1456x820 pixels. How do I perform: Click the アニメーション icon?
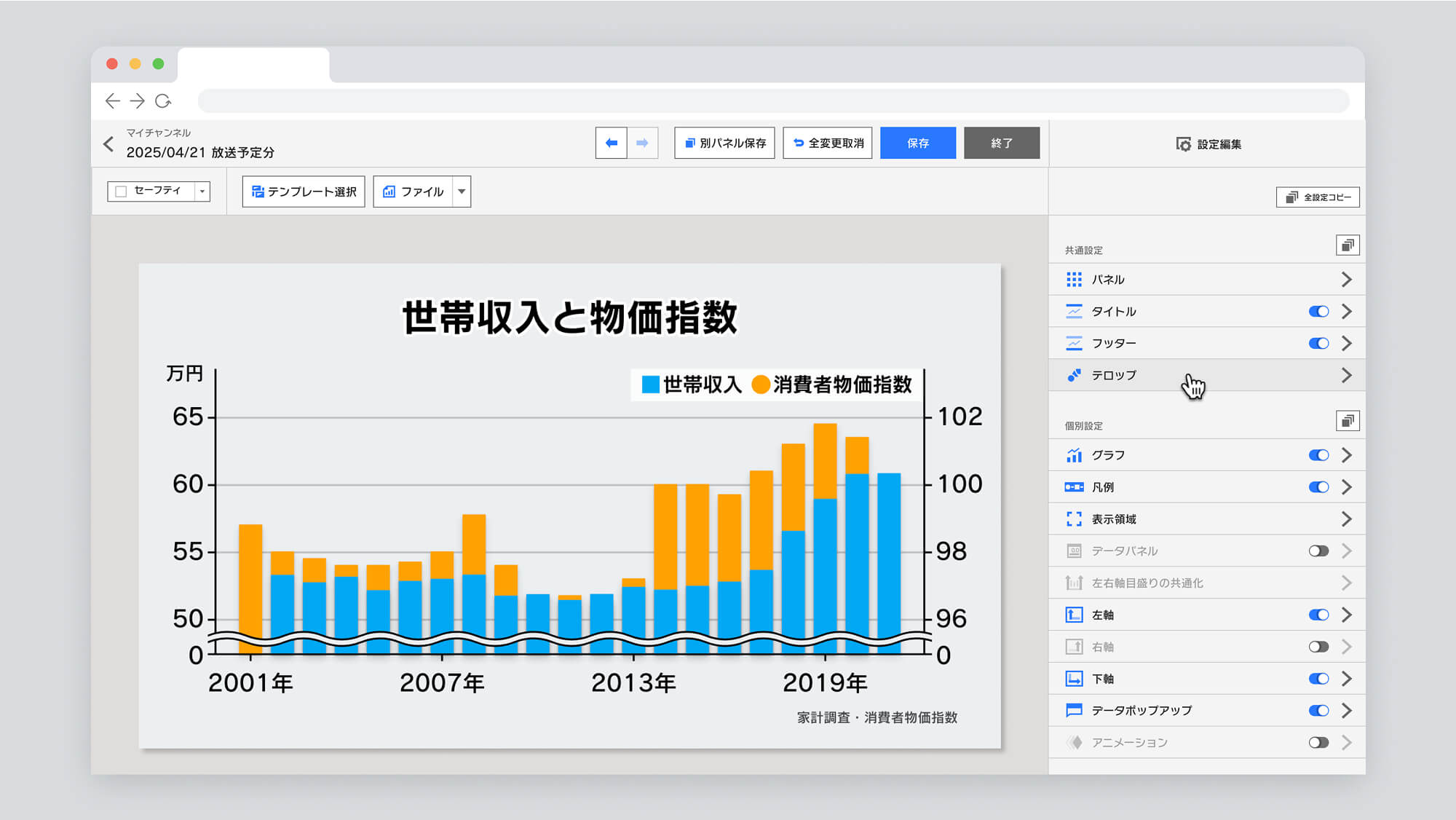click(1074, 743)
